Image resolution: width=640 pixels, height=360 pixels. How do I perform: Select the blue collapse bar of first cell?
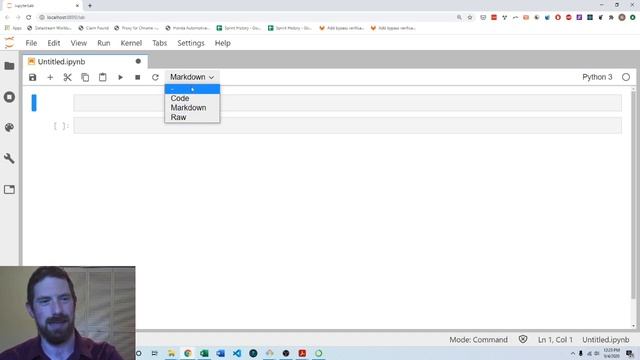[34, 103]
